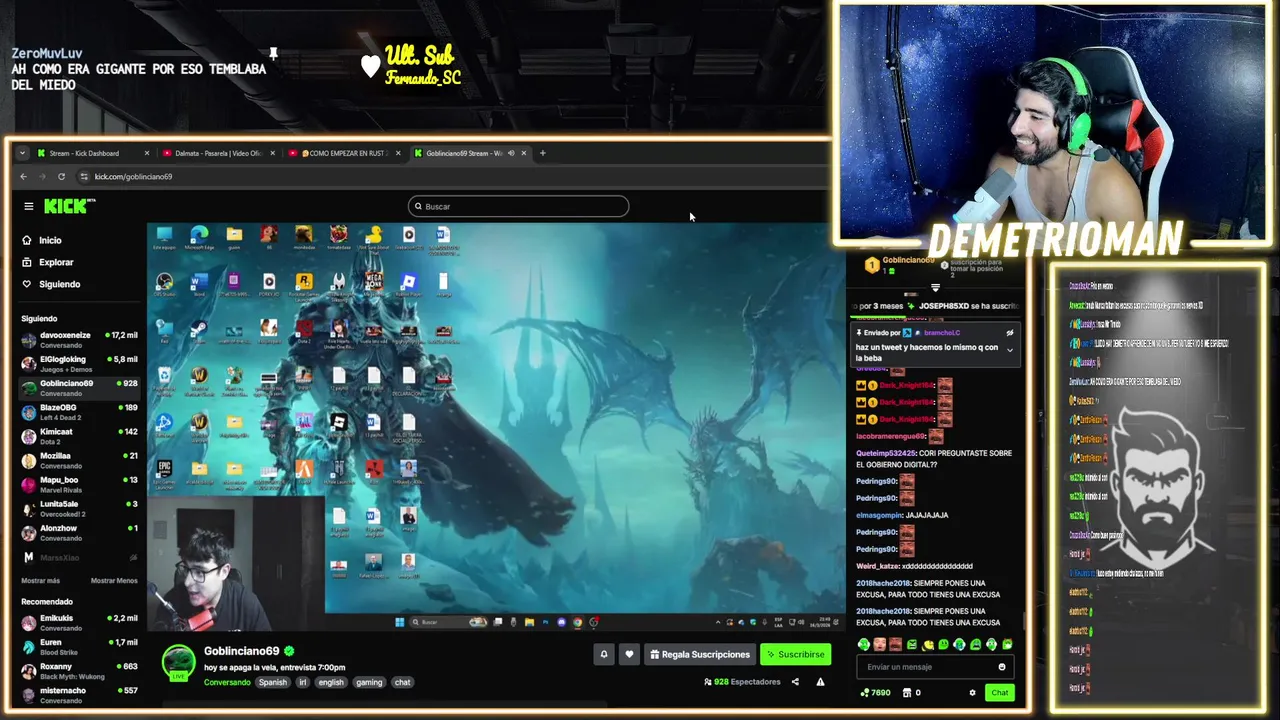Switch to the COMO EMPEZAR EN RUST tab
The image size is (1280, 720).
click(347, 153)
